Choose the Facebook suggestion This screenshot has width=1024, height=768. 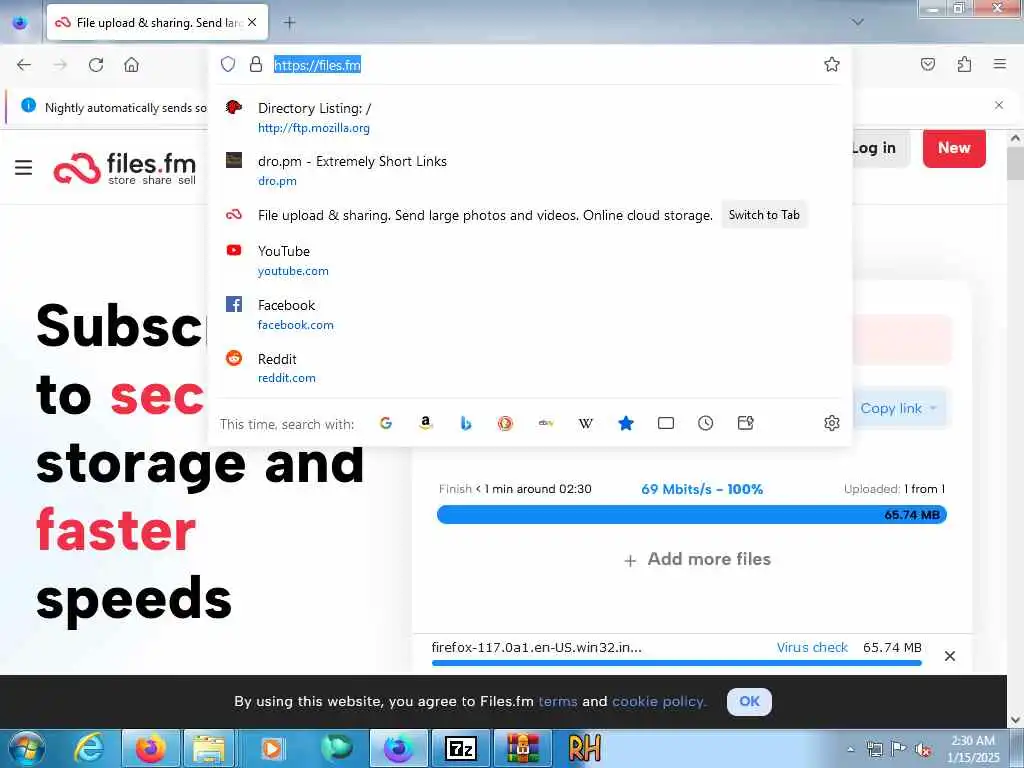(x=530, y=315)
